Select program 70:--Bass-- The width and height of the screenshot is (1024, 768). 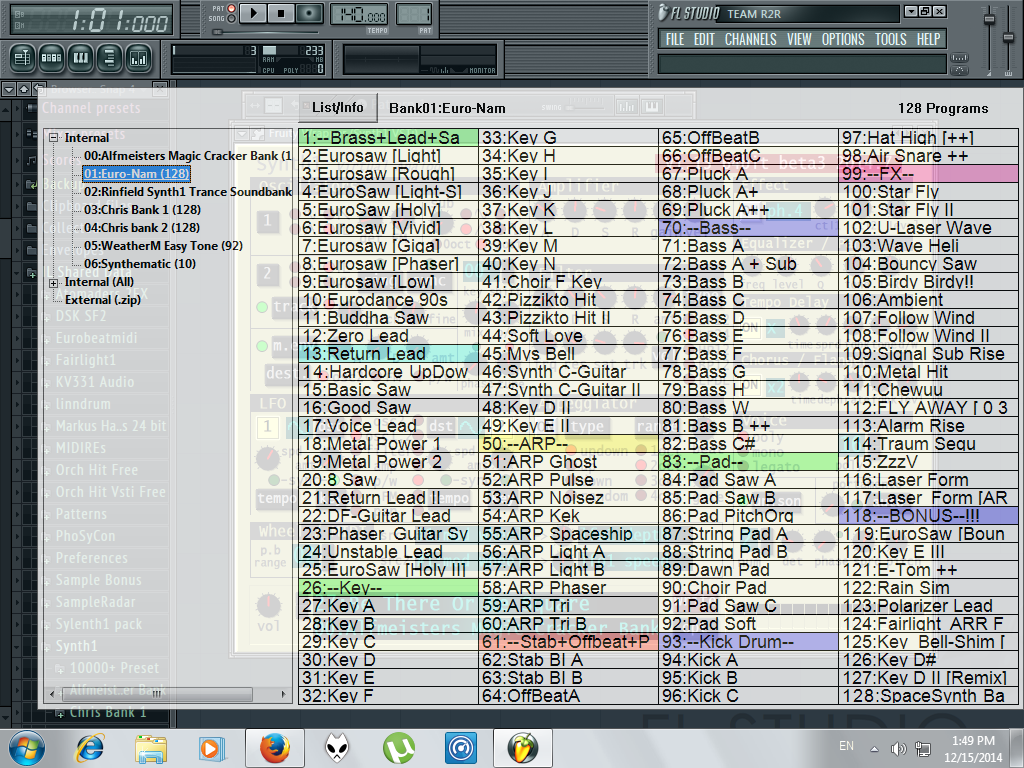748,228
